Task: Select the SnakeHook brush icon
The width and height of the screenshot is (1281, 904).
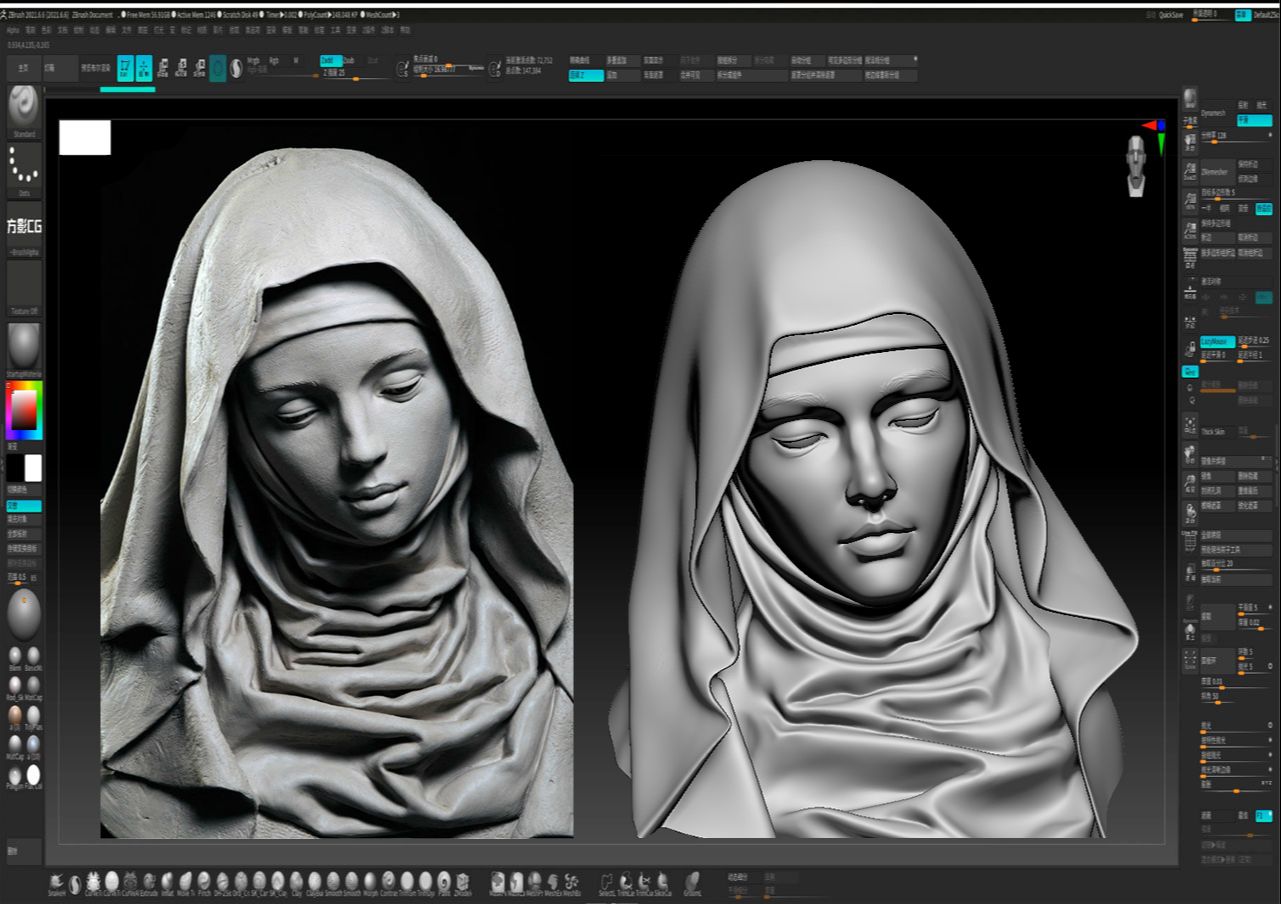Action: coord(57,882)
